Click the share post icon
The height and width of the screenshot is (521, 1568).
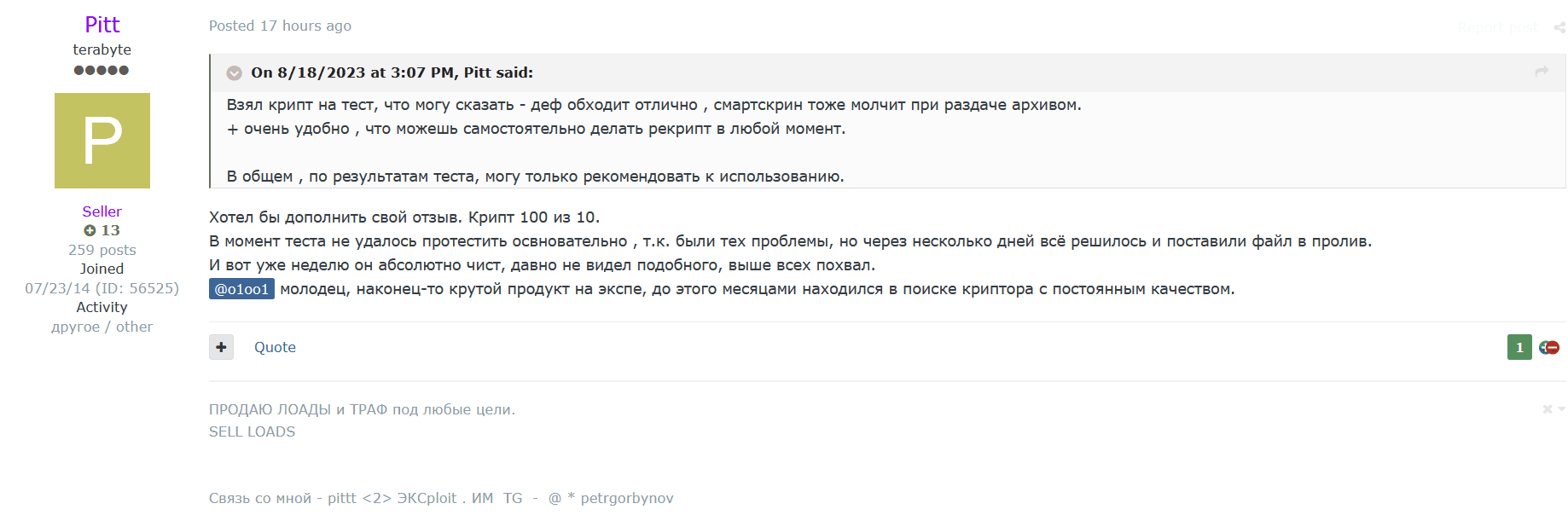click(1559, 27)
